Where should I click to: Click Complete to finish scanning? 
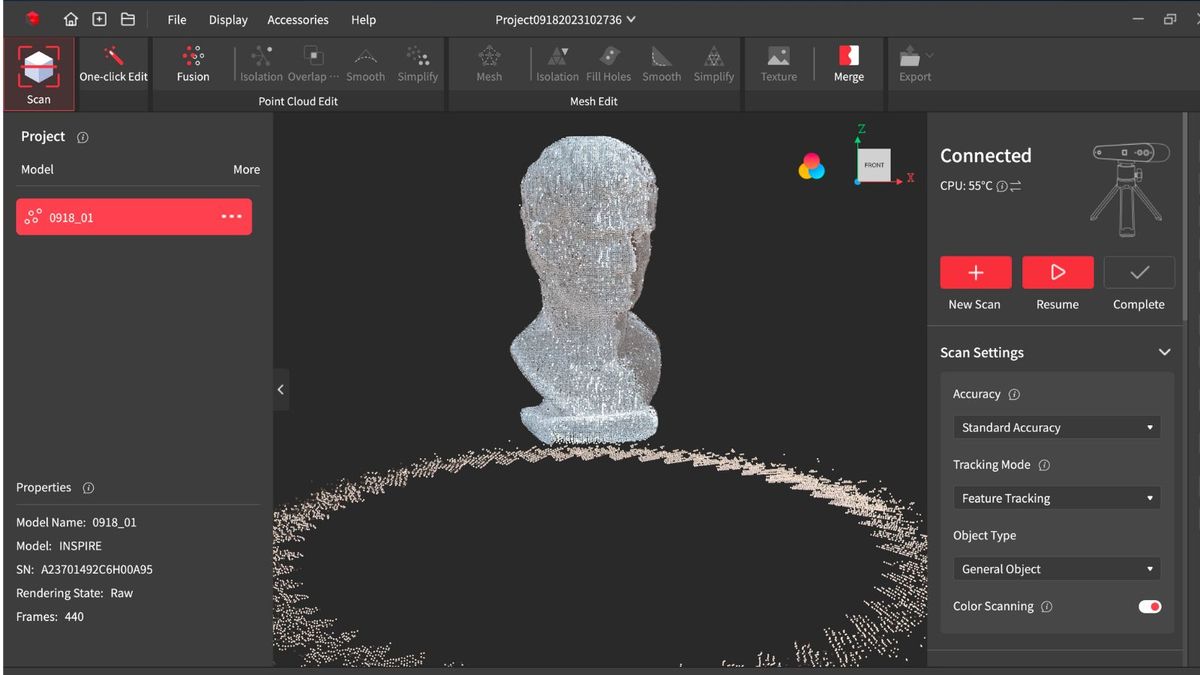[x=1138, y=271]
